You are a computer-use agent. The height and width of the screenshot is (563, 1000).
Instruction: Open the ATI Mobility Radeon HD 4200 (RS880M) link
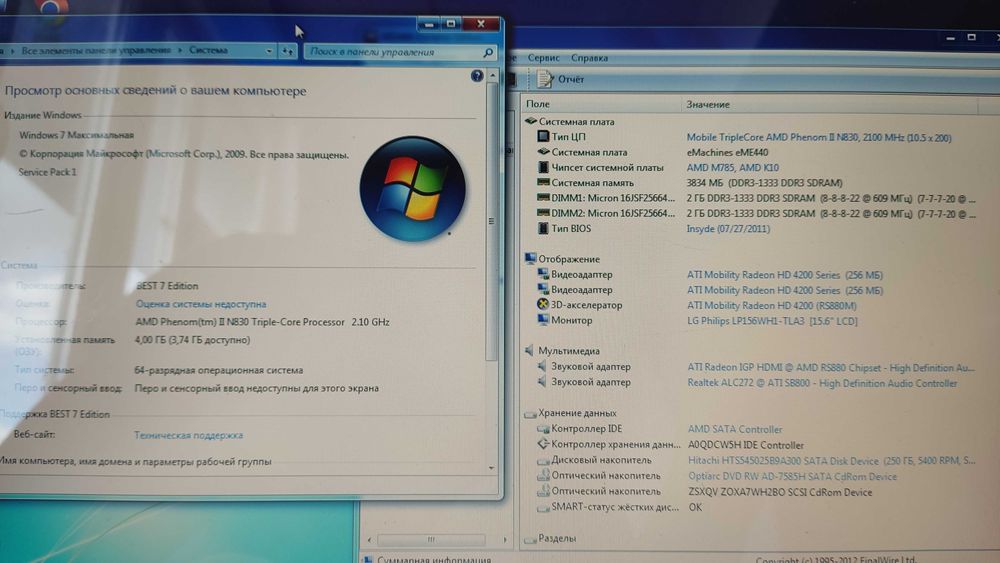[771, 305]
